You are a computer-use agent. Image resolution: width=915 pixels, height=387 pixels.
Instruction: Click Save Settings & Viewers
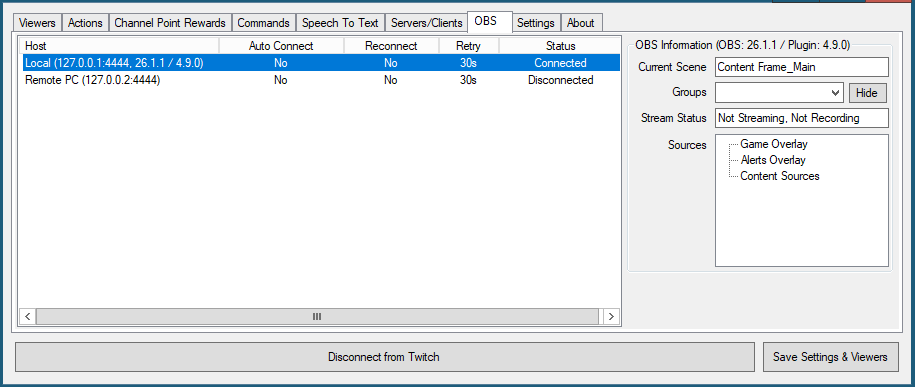[830, 357]
